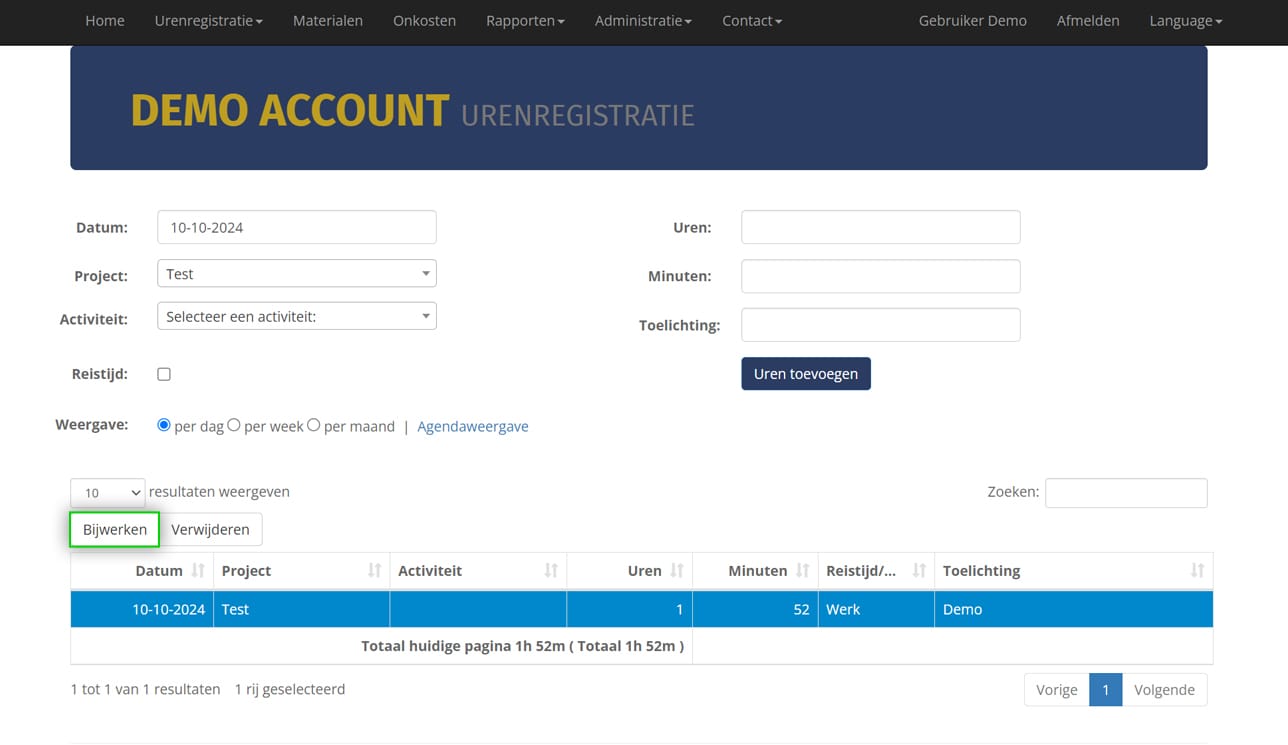Sort Minuten column via sort icon
This screenshot has width=1288, height=745.
click(802, 571)
